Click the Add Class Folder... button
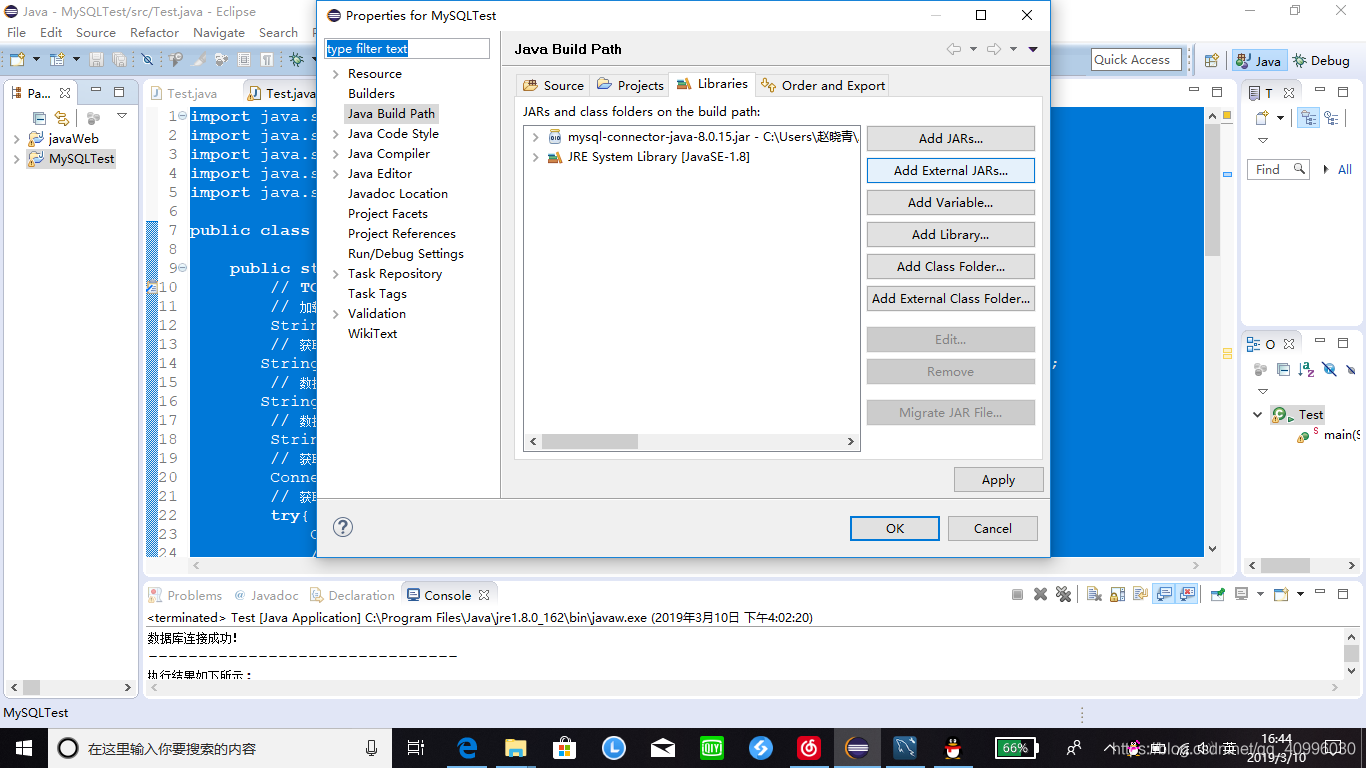1366x768 pixels. [x=950, y=266]
